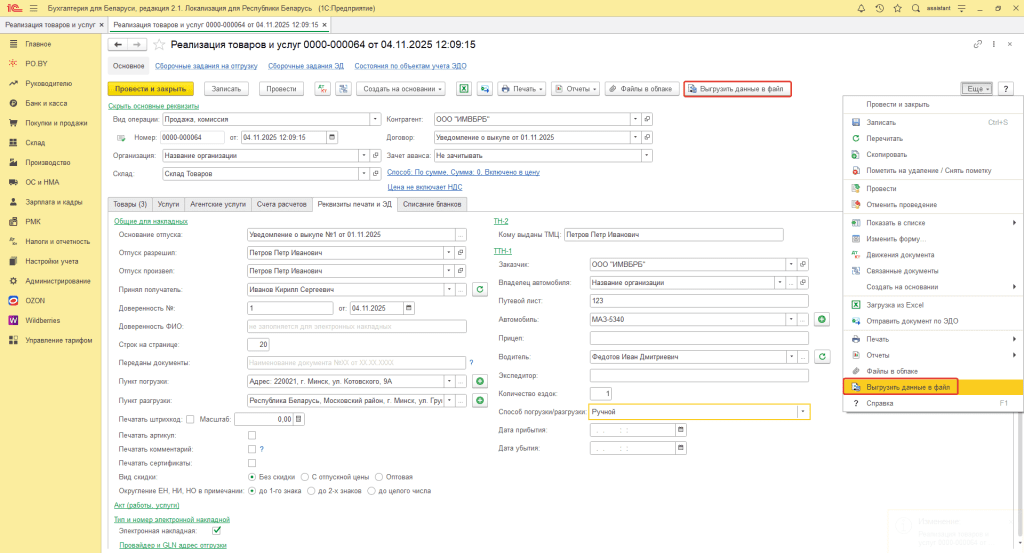Open OZON section in left sidebar
This screenshot has height=553, width=1024.
point(35,301)
